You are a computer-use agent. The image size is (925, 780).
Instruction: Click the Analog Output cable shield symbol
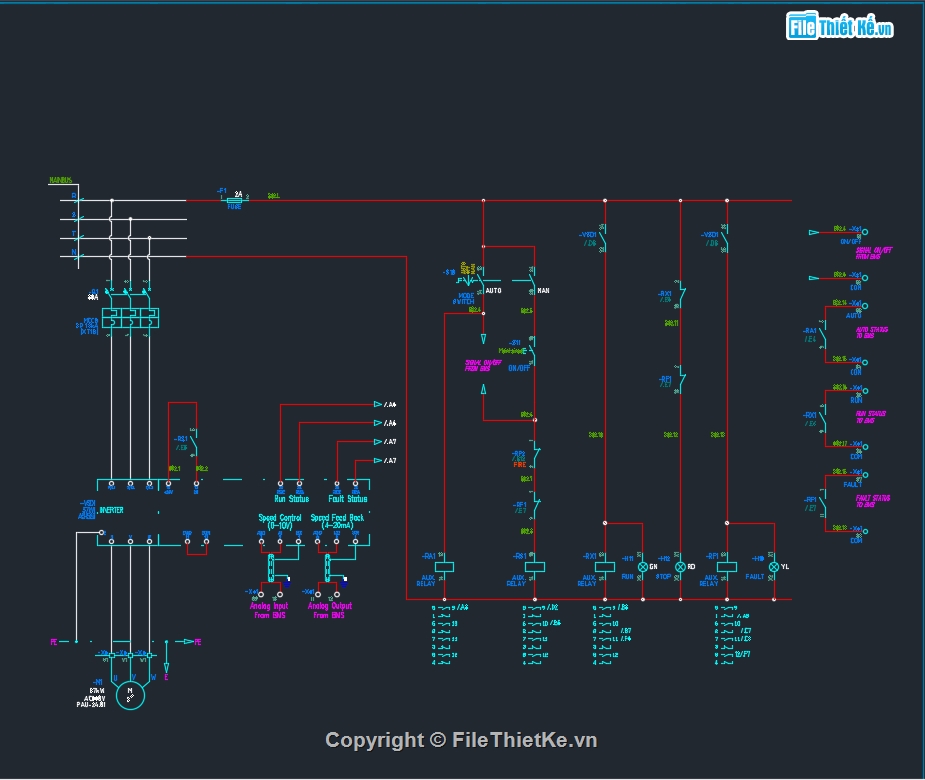pyautogui.click(x=327, y=568)
